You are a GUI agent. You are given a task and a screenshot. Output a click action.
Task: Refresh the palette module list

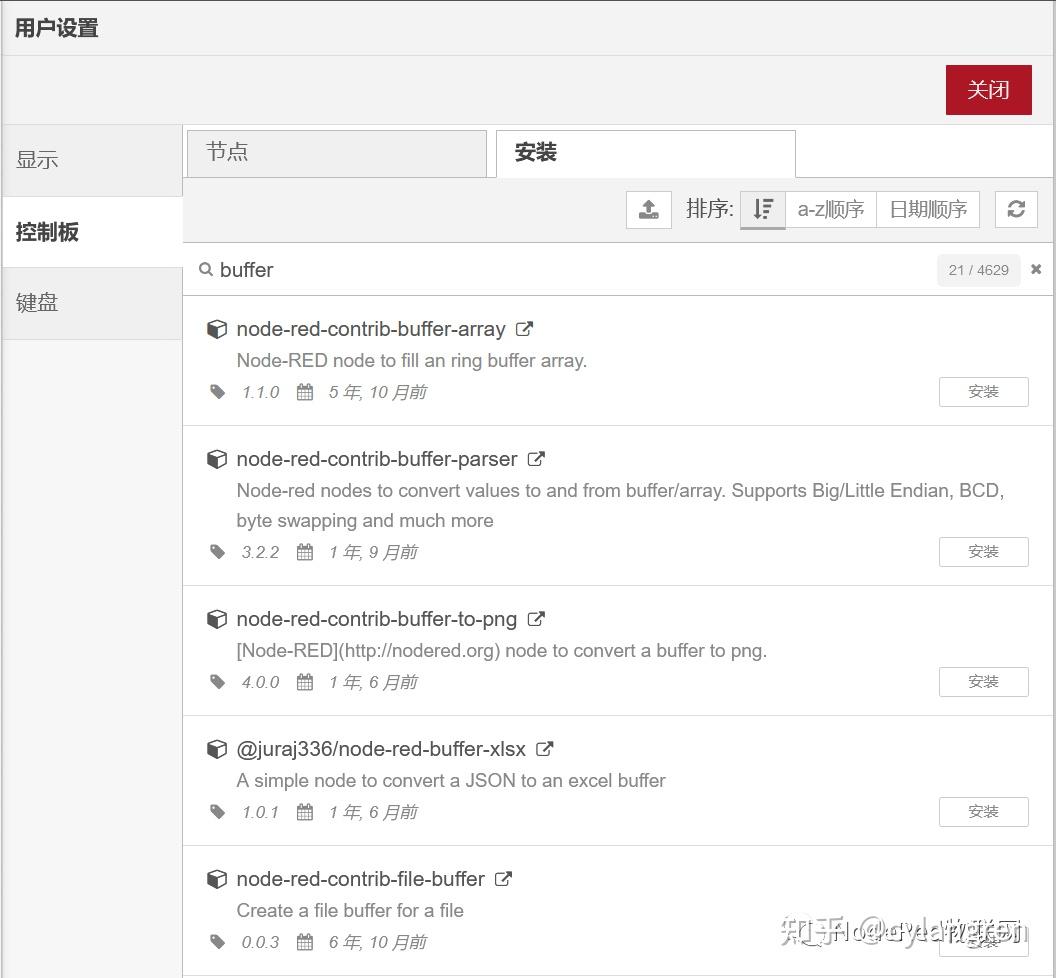pos(1016,209)
